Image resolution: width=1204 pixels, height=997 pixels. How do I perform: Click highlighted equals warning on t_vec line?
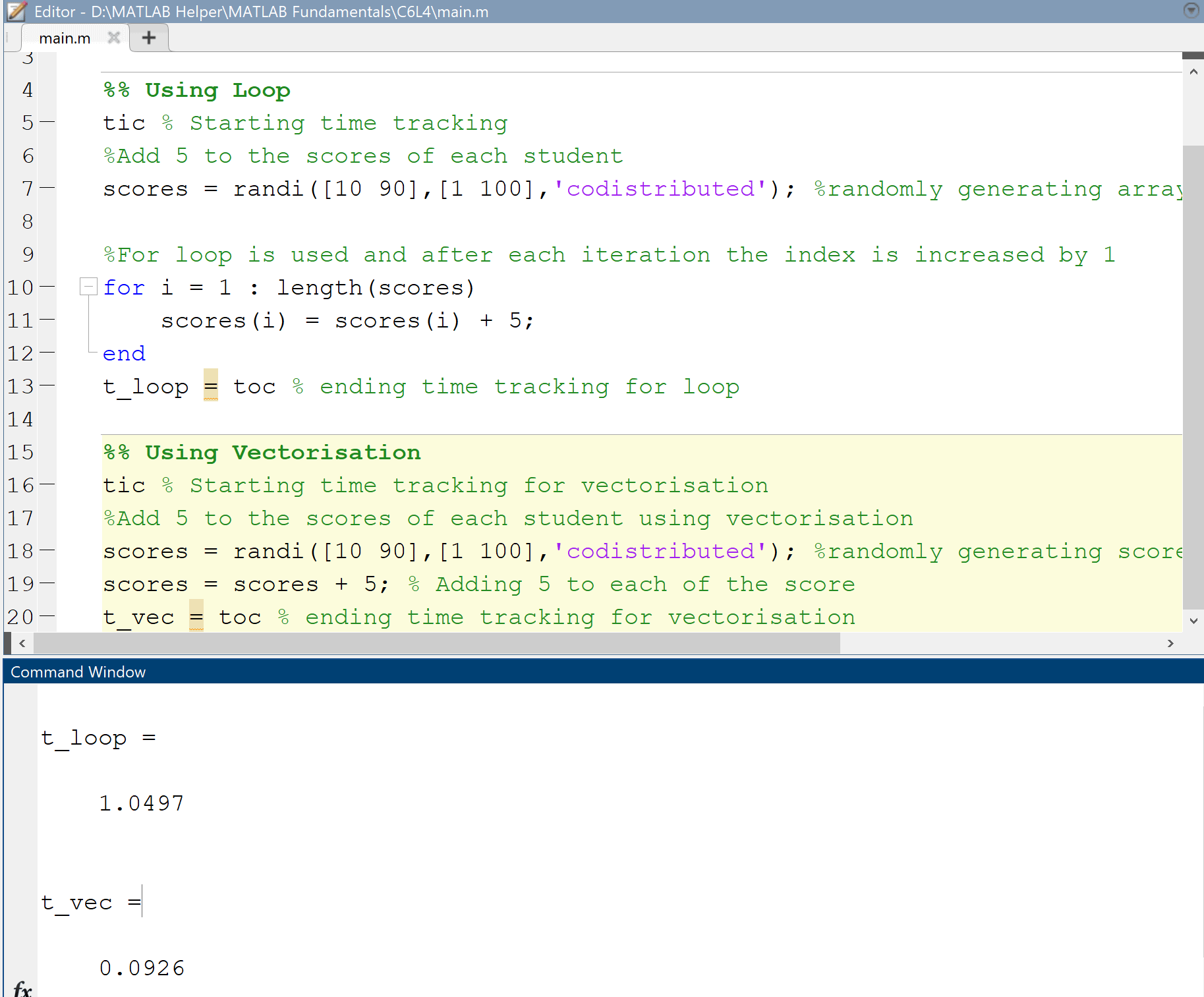tap(196, 616)
